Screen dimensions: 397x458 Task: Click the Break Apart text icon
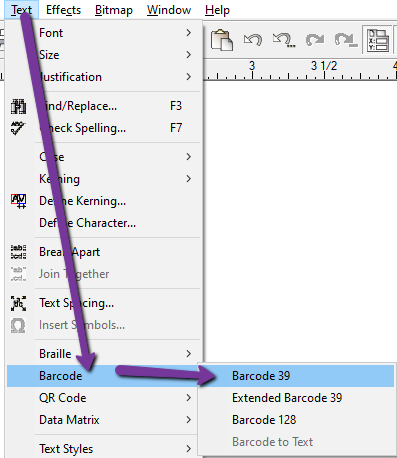pyautogui.click(x=18, y=252)
